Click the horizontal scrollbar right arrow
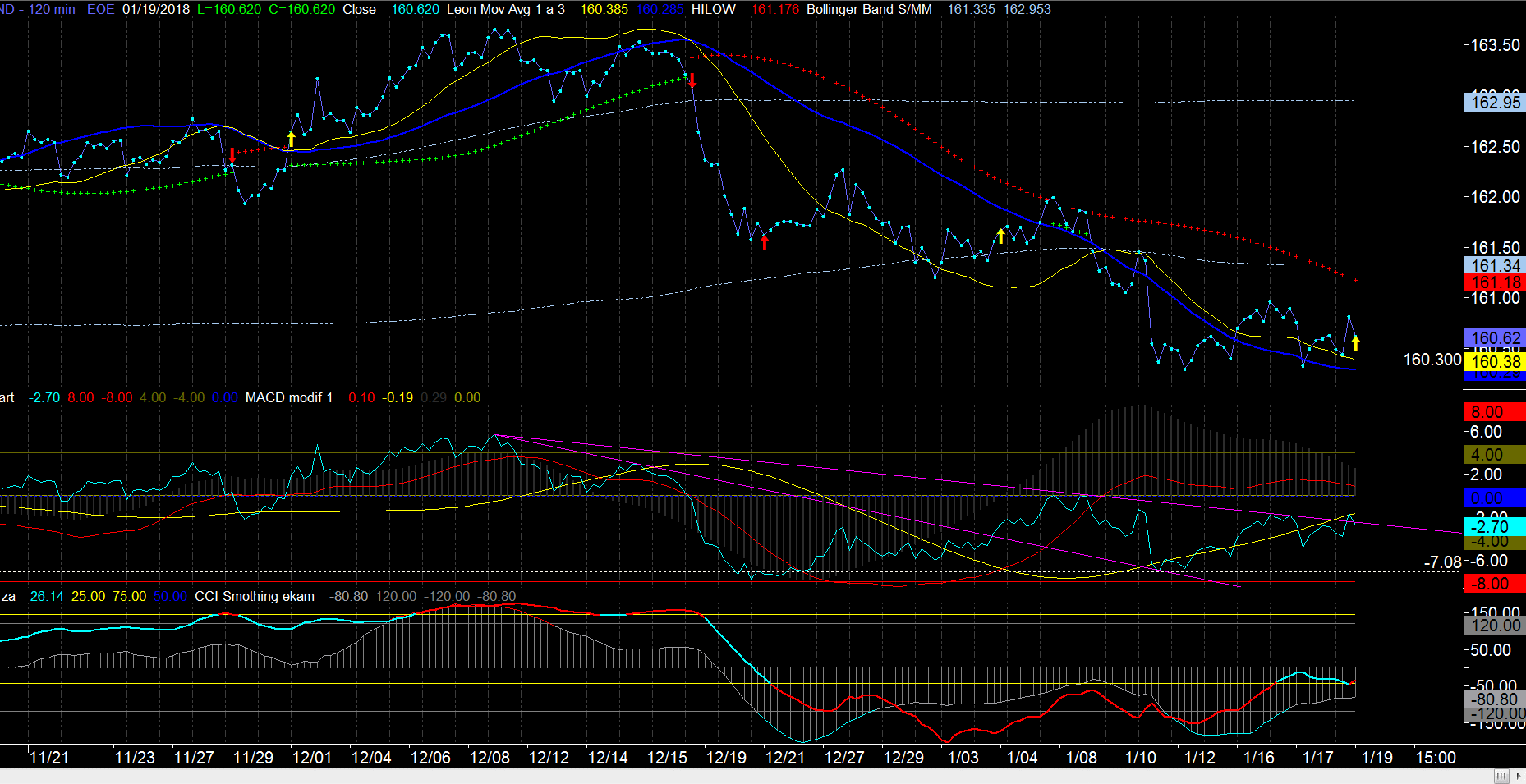1526x784 pixels. (1518, 776)
